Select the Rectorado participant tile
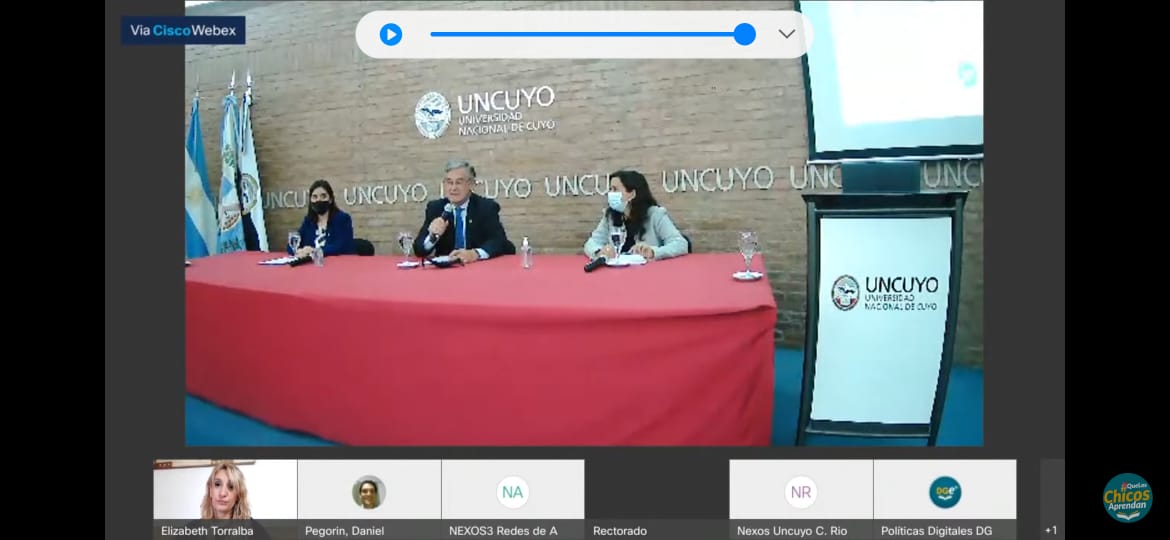The width and height of the screenshot is (1170, 540). 657,500
